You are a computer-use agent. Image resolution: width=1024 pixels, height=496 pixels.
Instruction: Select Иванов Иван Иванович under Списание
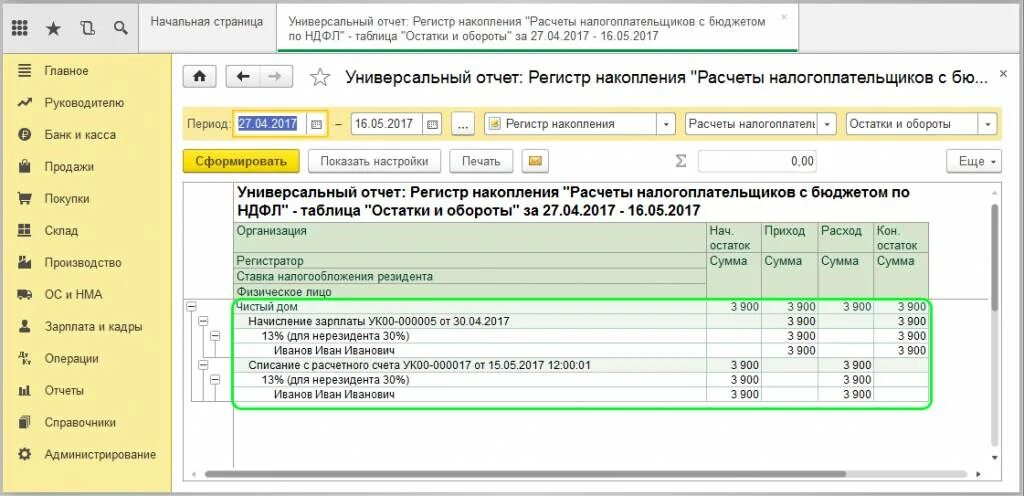point(470,394)
